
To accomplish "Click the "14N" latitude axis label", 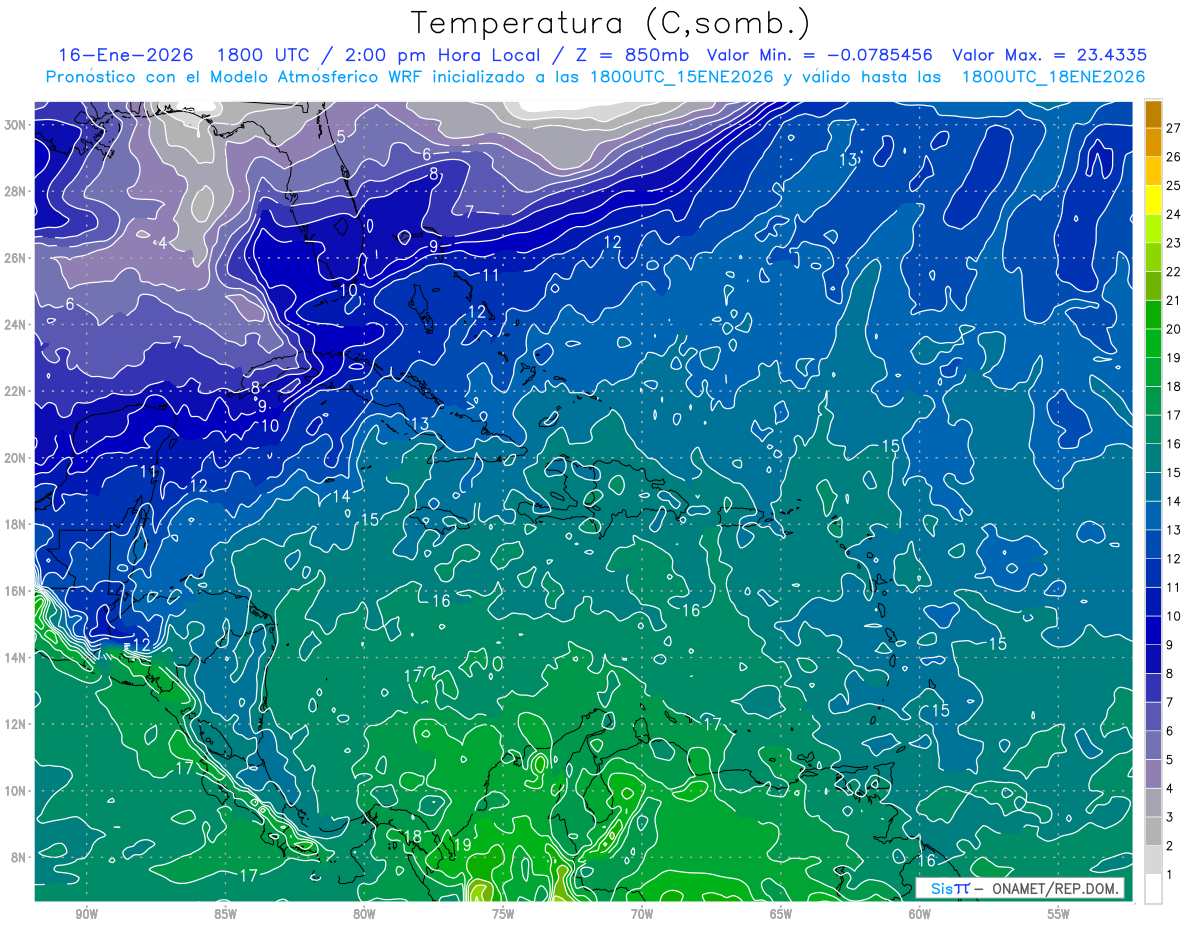I will click(15, 657).
